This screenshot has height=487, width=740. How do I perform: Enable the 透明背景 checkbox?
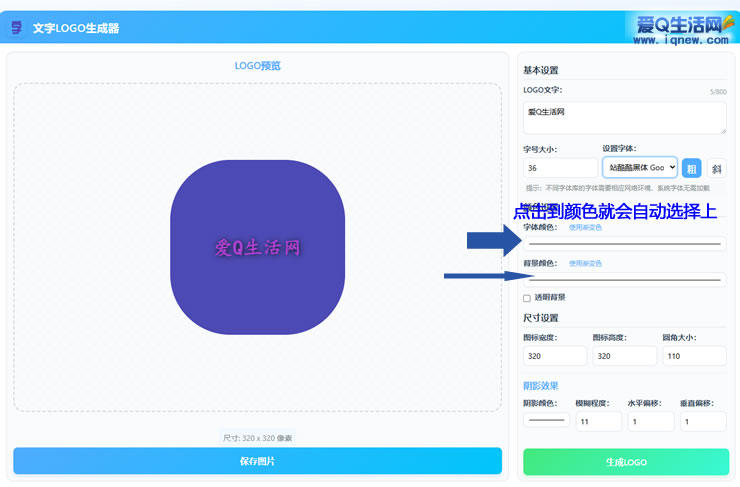click(x=527, y=298)
